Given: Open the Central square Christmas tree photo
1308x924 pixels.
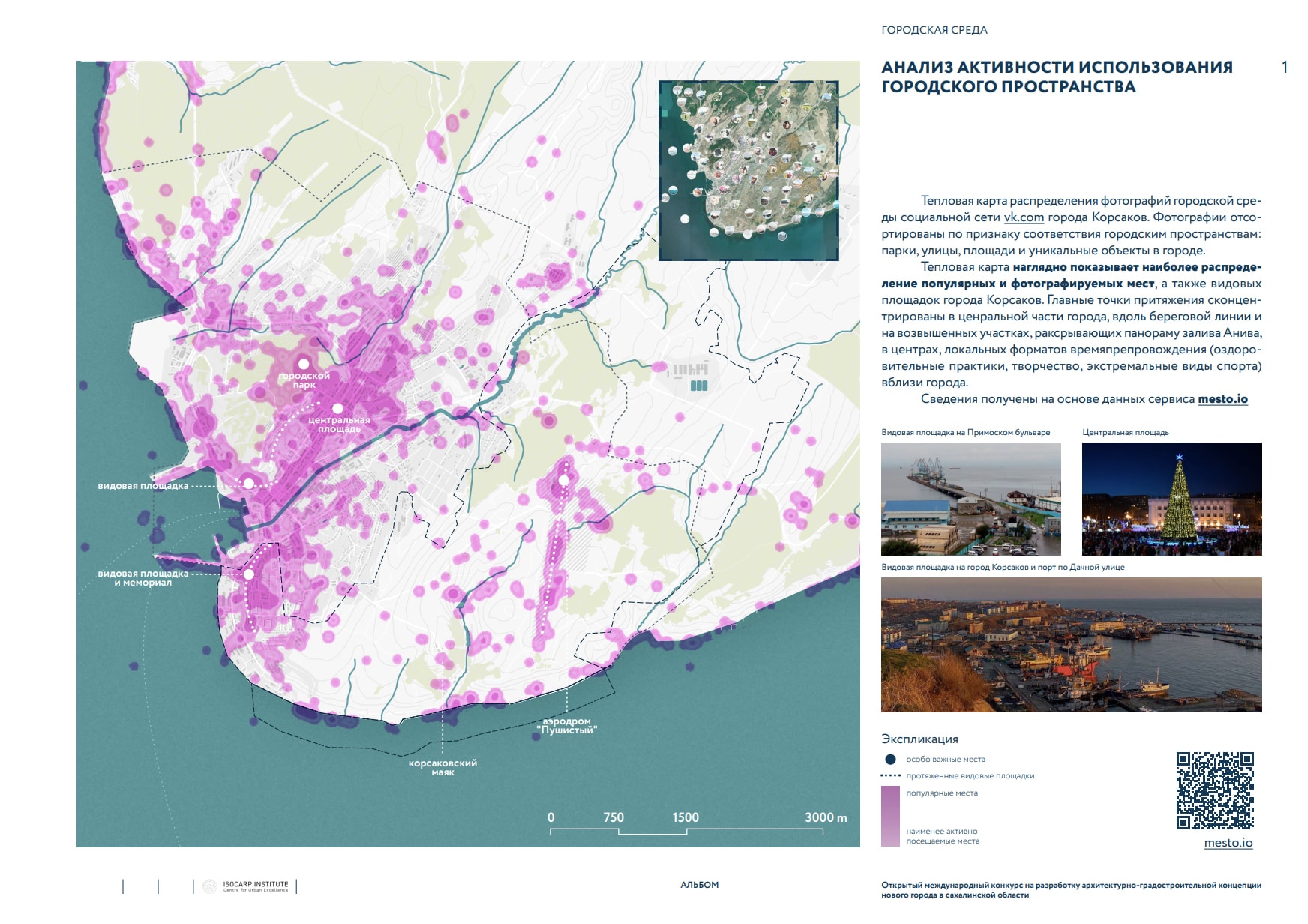Looking at the screenshot, I should [x=1172, y=499].
